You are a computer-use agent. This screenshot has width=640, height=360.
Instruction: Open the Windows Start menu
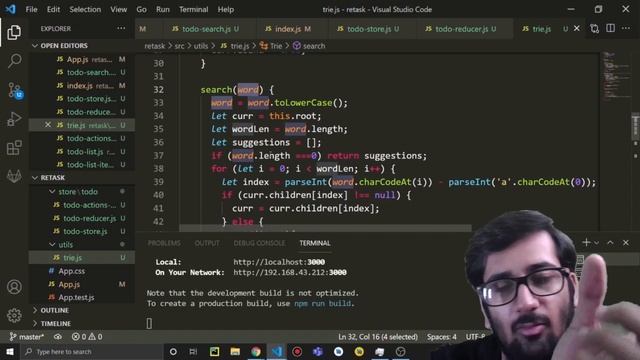click(9, 351)
